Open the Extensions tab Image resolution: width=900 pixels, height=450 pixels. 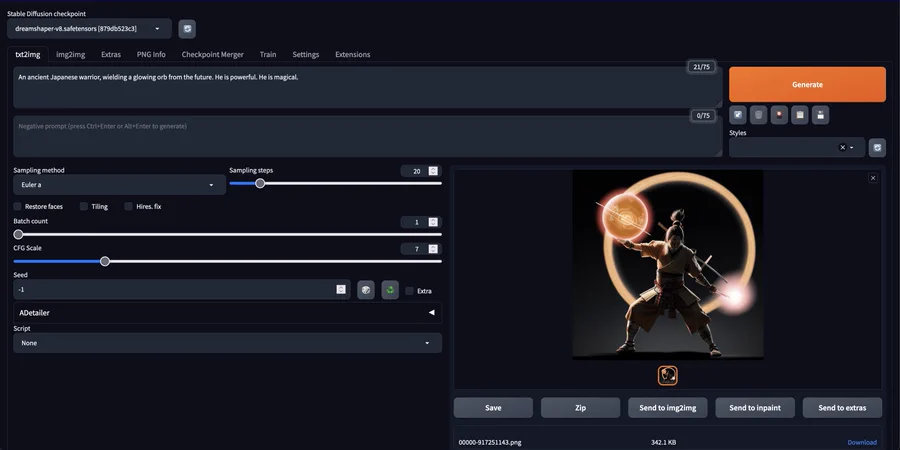pyautogui.click(x=352, y=54)
